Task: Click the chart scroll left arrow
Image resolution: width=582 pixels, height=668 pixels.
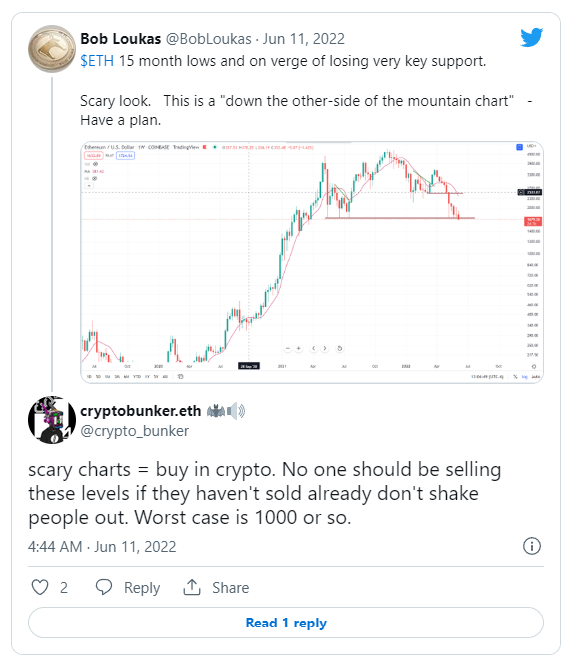Action: click(313, 348)
